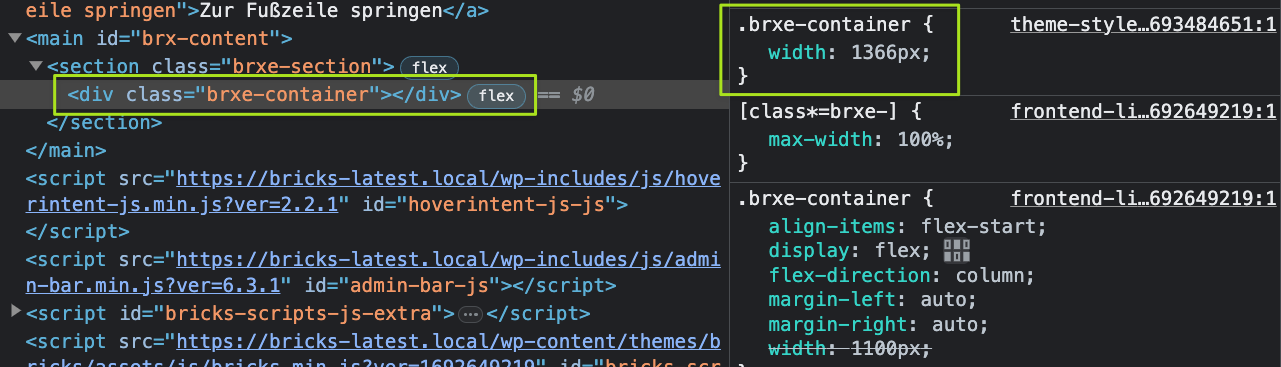Click the width property name in theme-style rule

pyautogui.click(x=797, y=53)
